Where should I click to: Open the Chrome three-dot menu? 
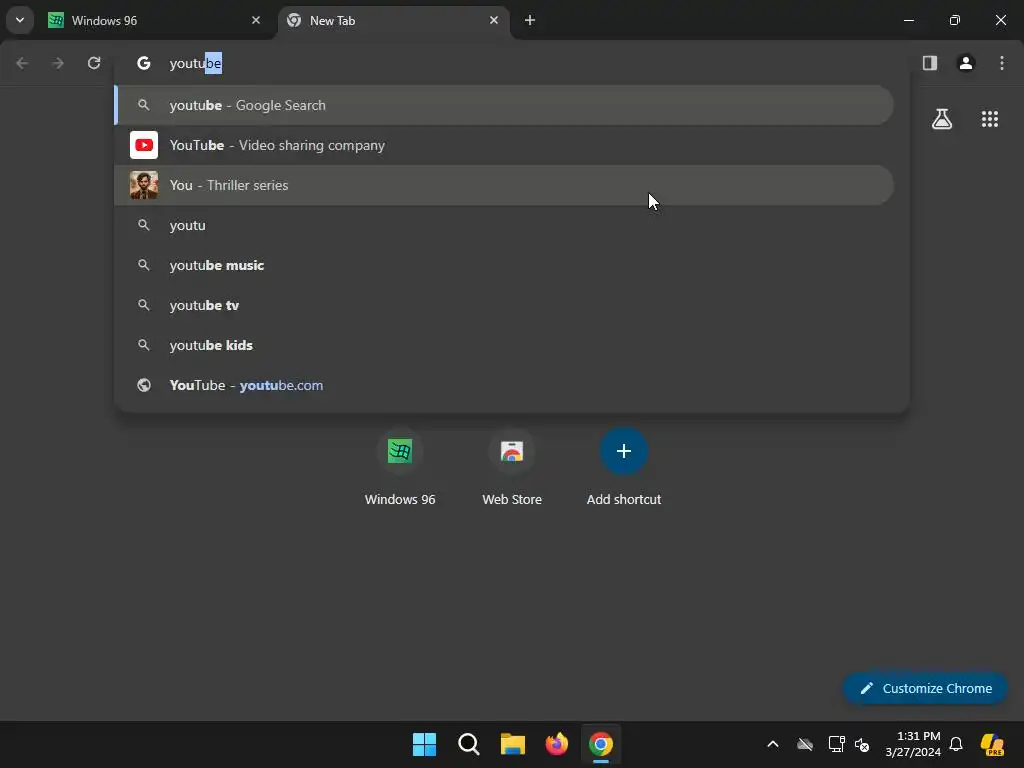point(1002,63)
